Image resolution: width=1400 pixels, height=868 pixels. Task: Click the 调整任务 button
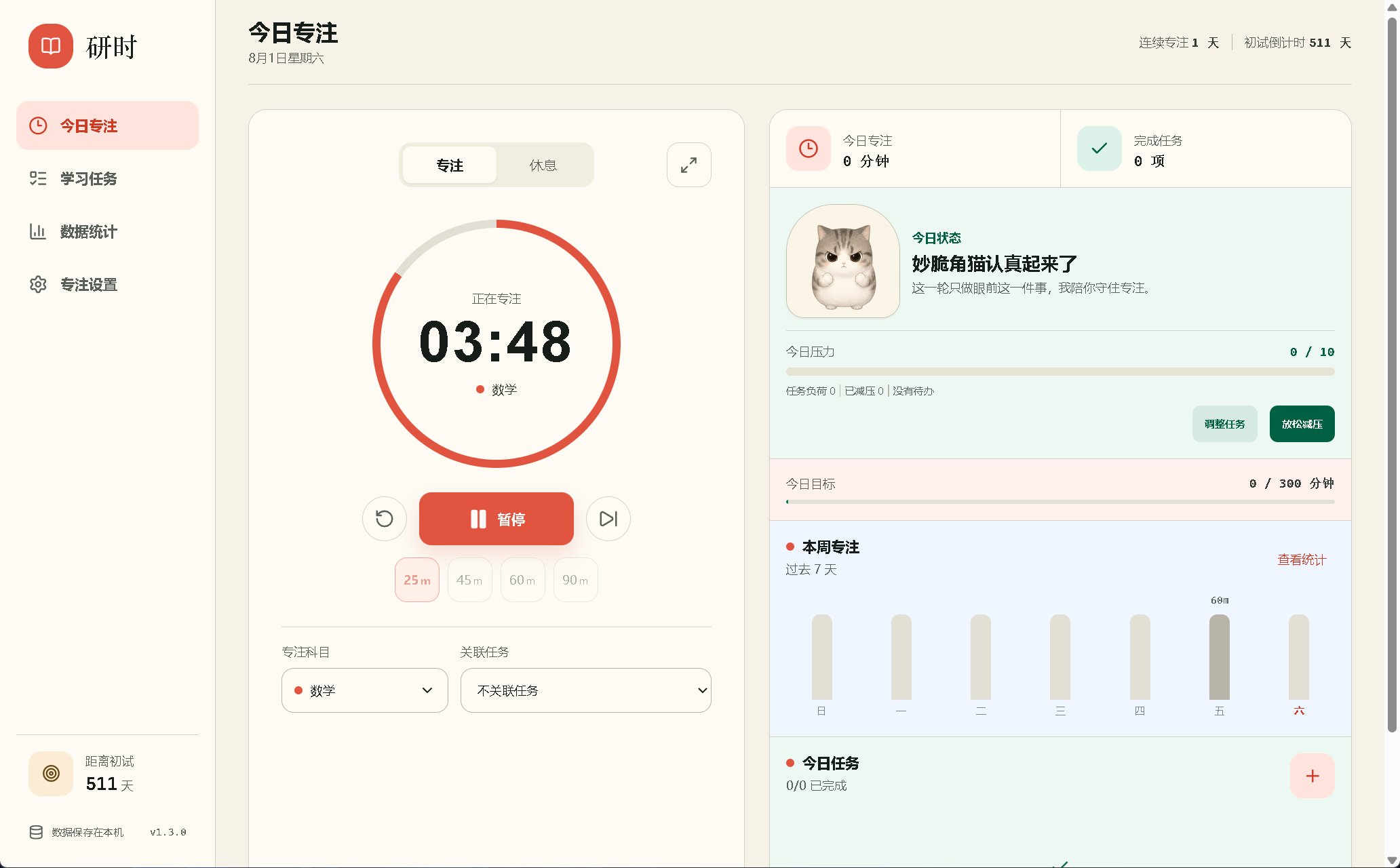(x=1225, y=424)
